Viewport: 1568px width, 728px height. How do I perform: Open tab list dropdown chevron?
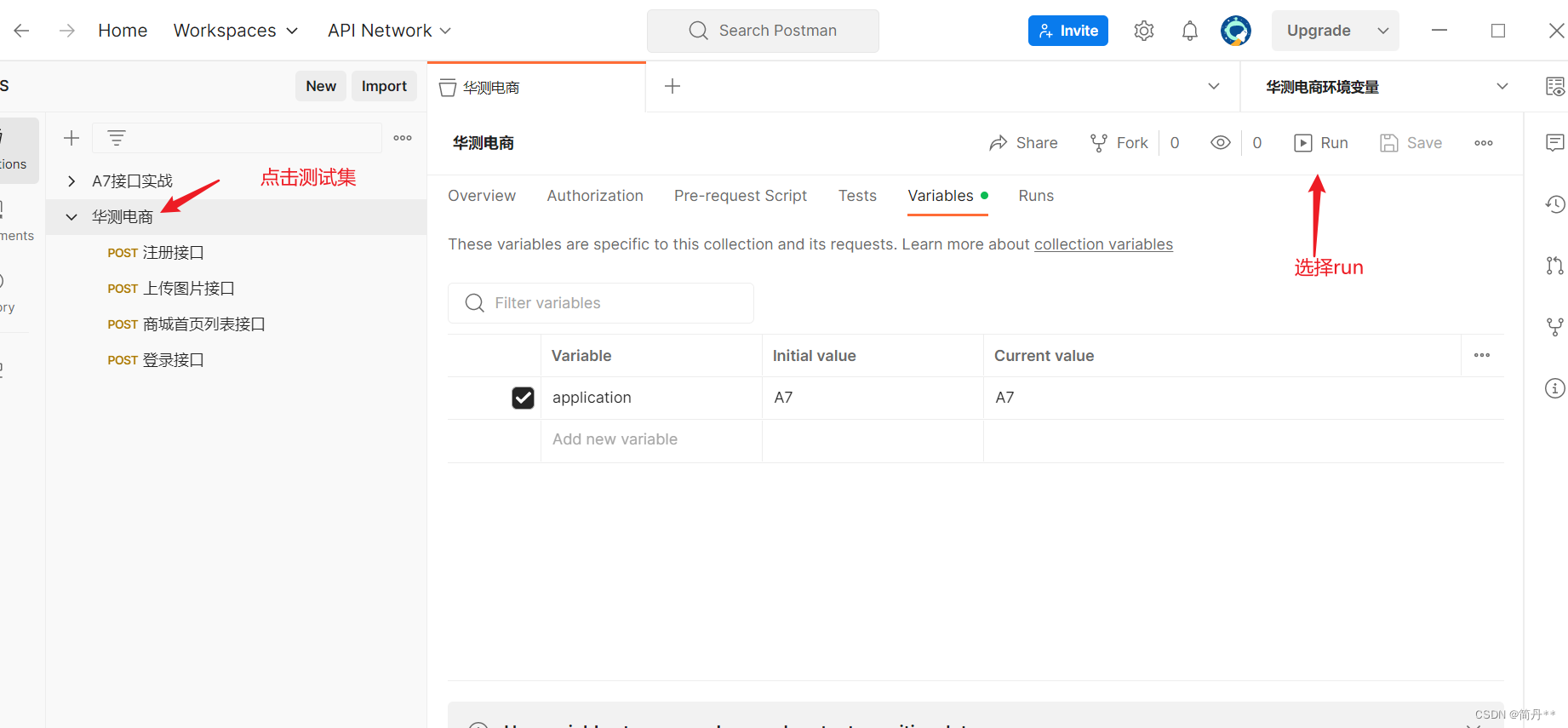pyautogui.click(x=1214, y=86)
